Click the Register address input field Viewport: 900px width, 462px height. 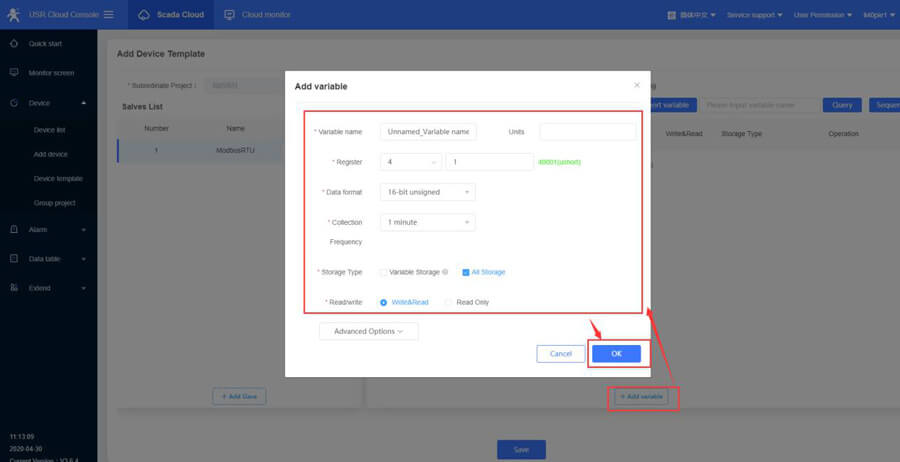(x=490, y=162)
